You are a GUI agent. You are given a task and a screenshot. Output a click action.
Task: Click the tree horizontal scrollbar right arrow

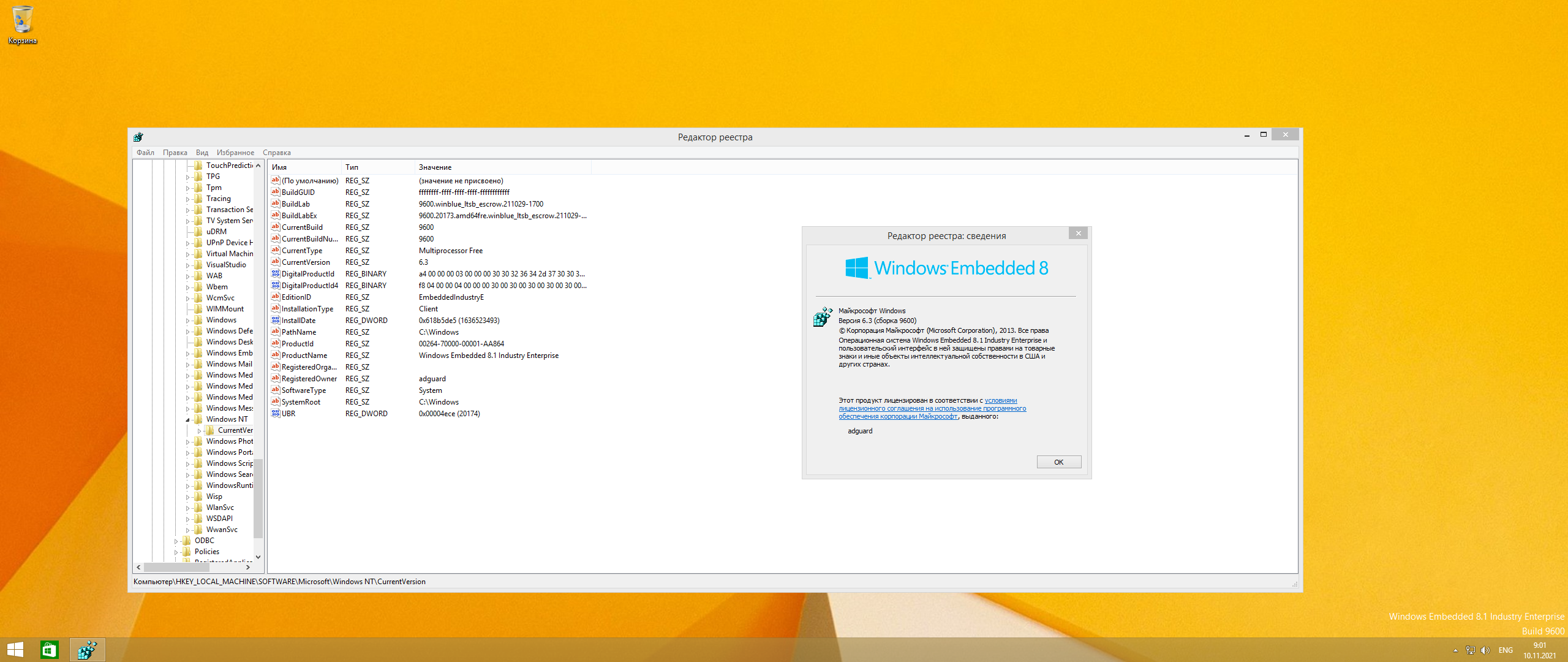pos(247,568)
